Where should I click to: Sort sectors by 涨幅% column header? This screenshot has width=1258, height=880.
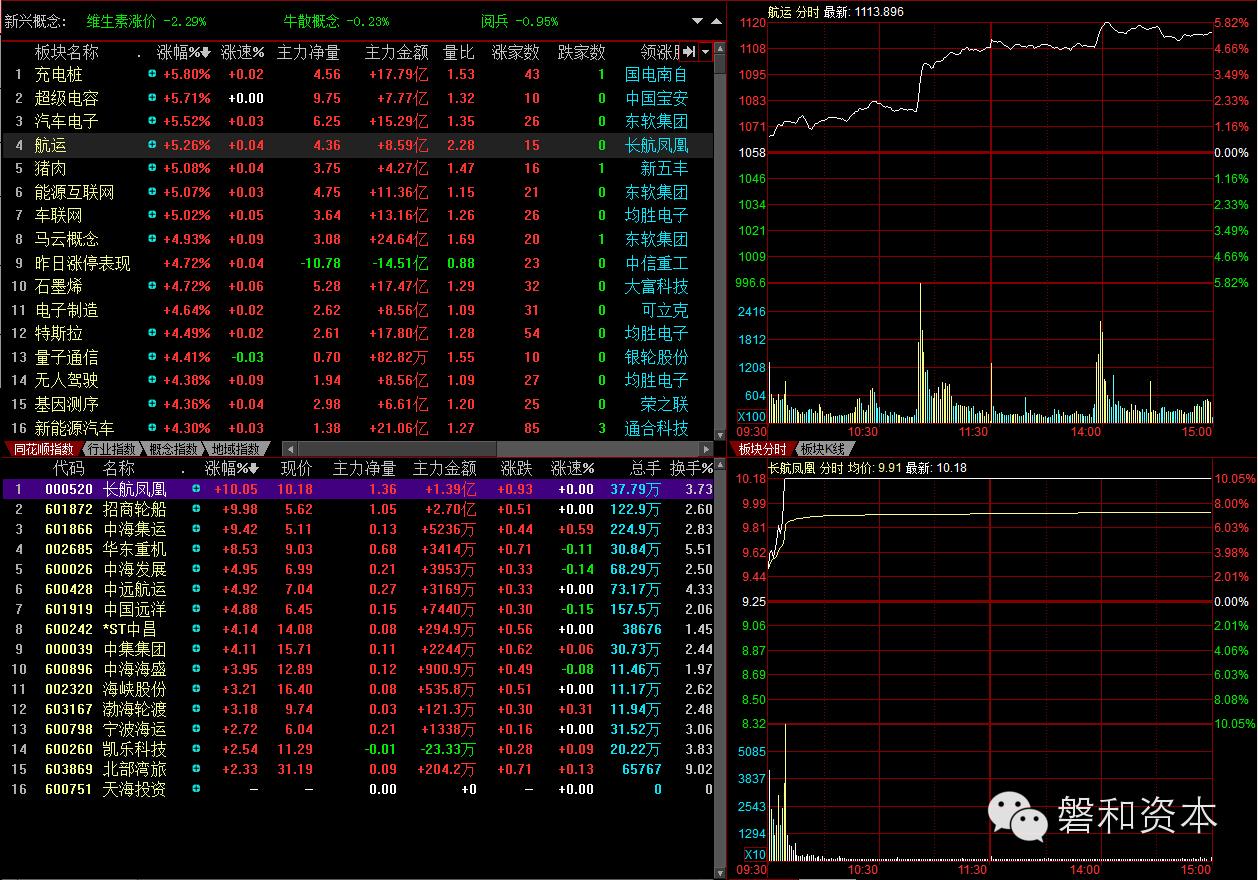(x=183, y=52)
